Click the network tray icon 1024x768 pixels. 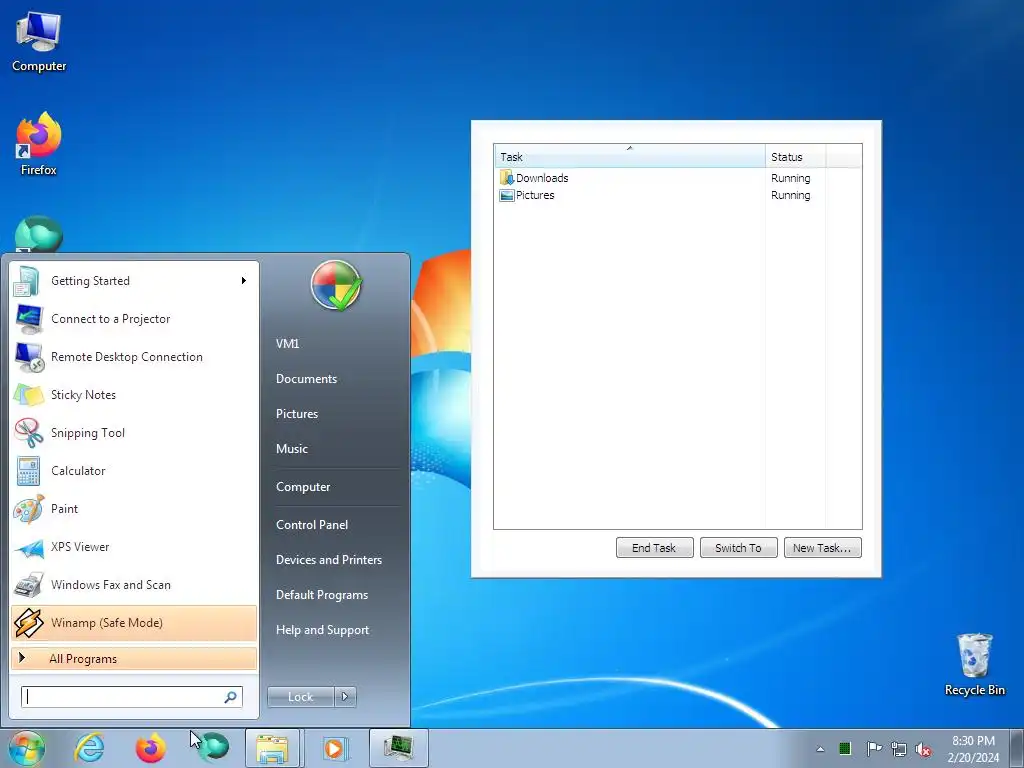pyautogui.click(x=899, y=749)
